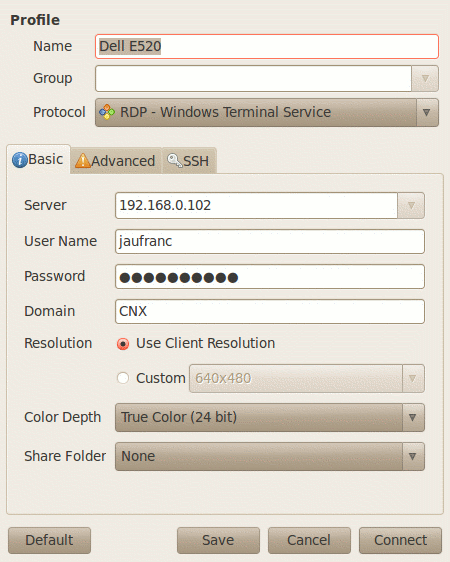Viewport: 450px width, 562px height.
Task: Click the Default button
Action: [x=49, y=540]
